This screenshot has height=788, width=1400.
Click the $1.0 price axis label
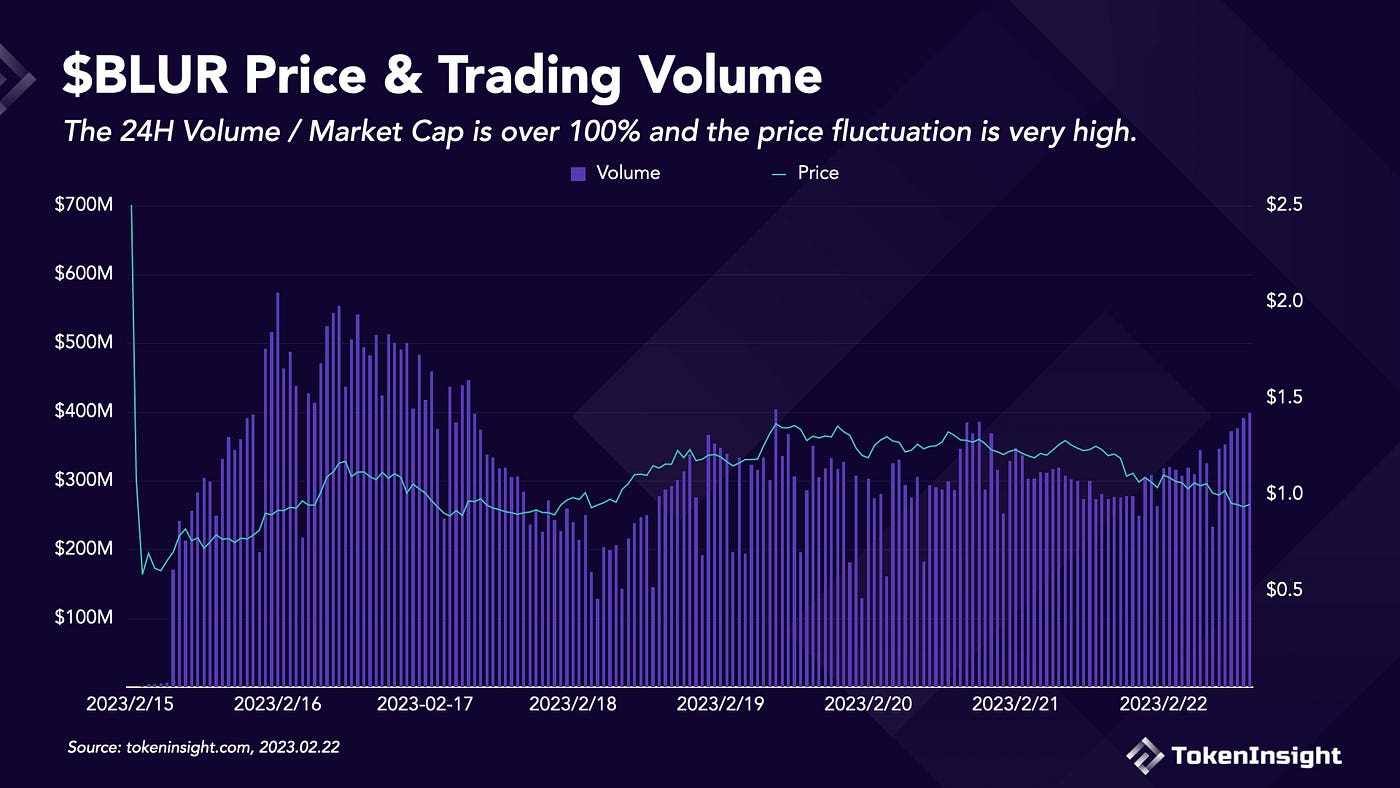pos(1283,494)
